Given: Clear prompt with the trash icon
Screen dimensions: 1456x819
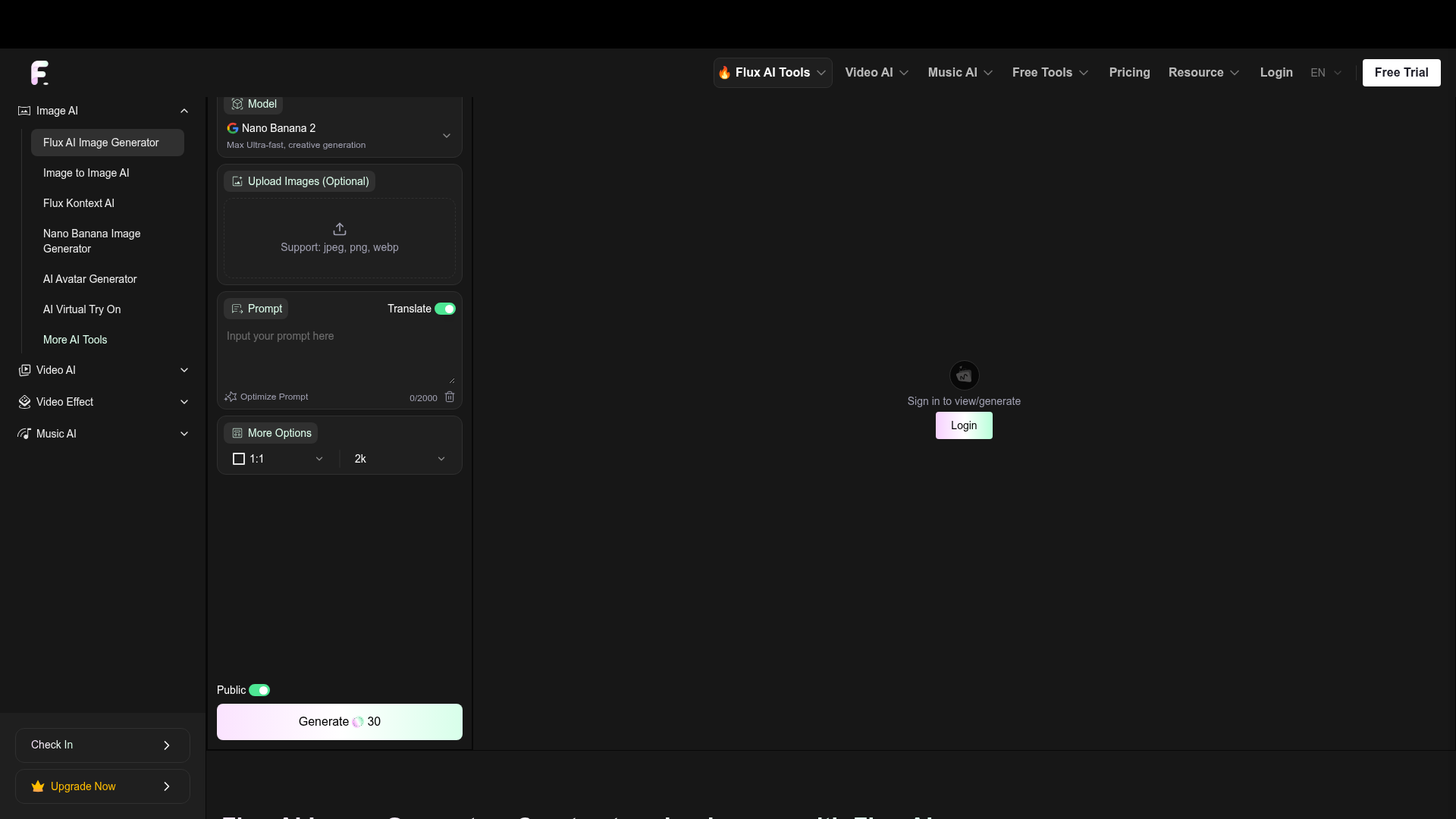Looking at the screenshot, I should coord(450,397).
